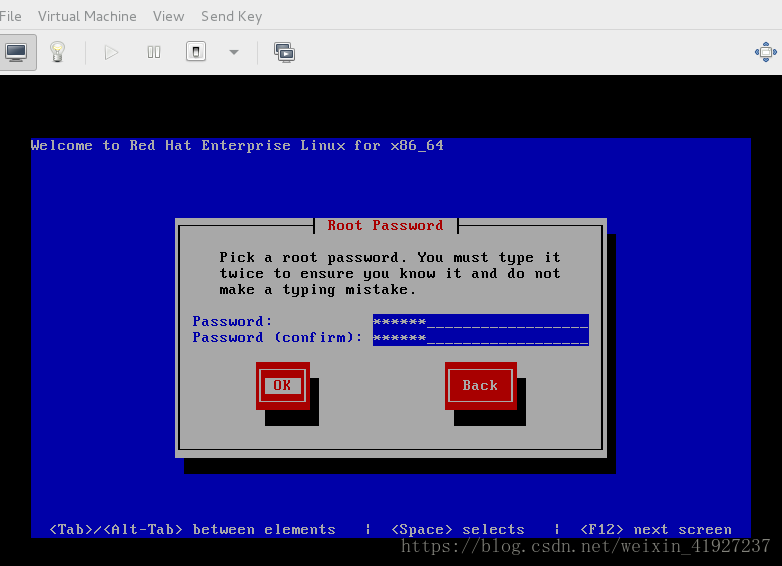
Task: Click the '<Space> selects' hint text
Action: (x=458, y=529)
